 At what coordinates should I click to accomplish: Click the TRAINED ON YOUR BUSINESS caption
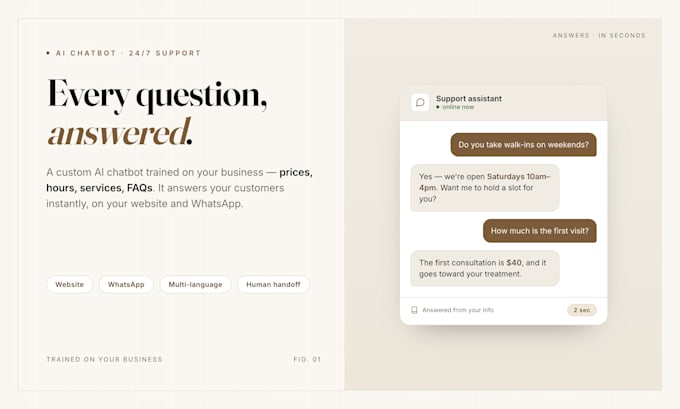(x=105, y=360)
